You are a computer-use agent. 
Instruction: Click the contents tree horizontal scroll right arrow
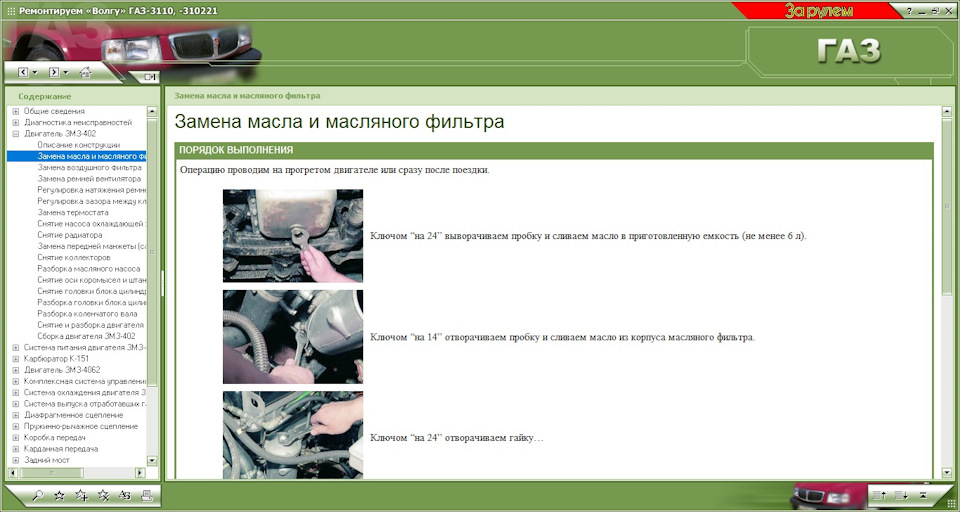(x=140, y=473)
